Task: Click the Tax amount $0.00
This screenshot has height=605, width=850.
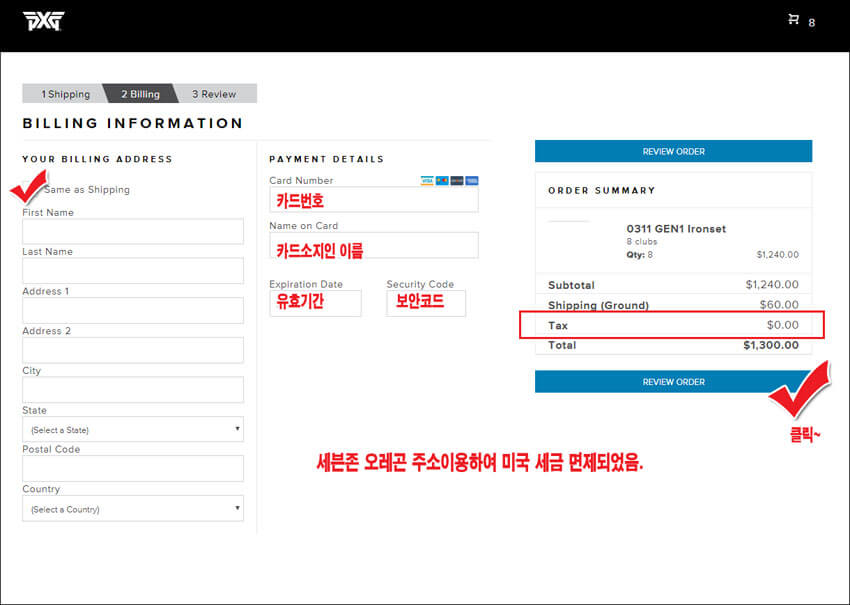Action: click(783, 325)
